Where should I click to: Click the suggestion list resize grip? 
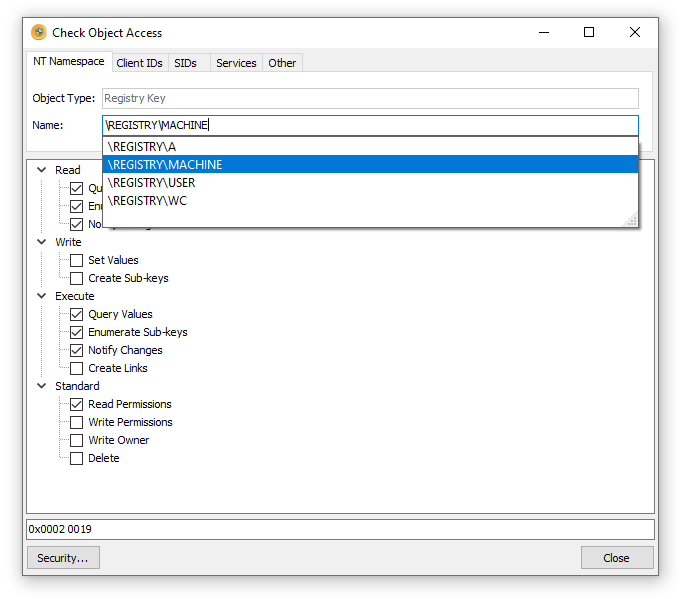coord(631,220)
